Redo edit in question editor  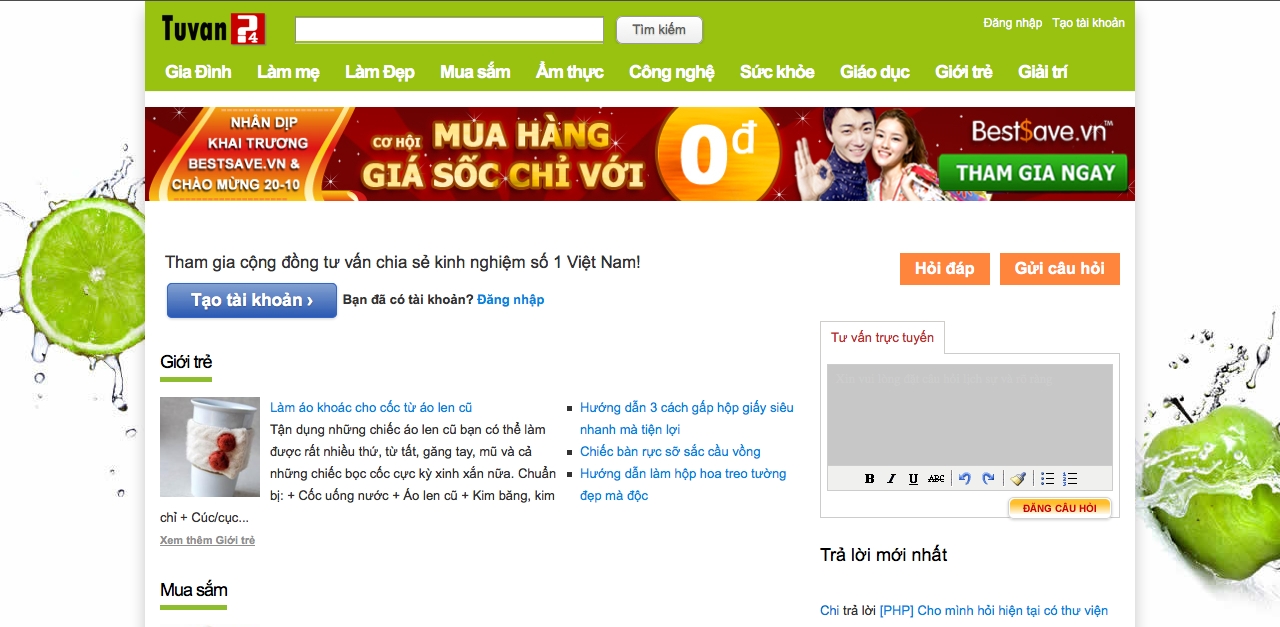click(x=988, y=479)
